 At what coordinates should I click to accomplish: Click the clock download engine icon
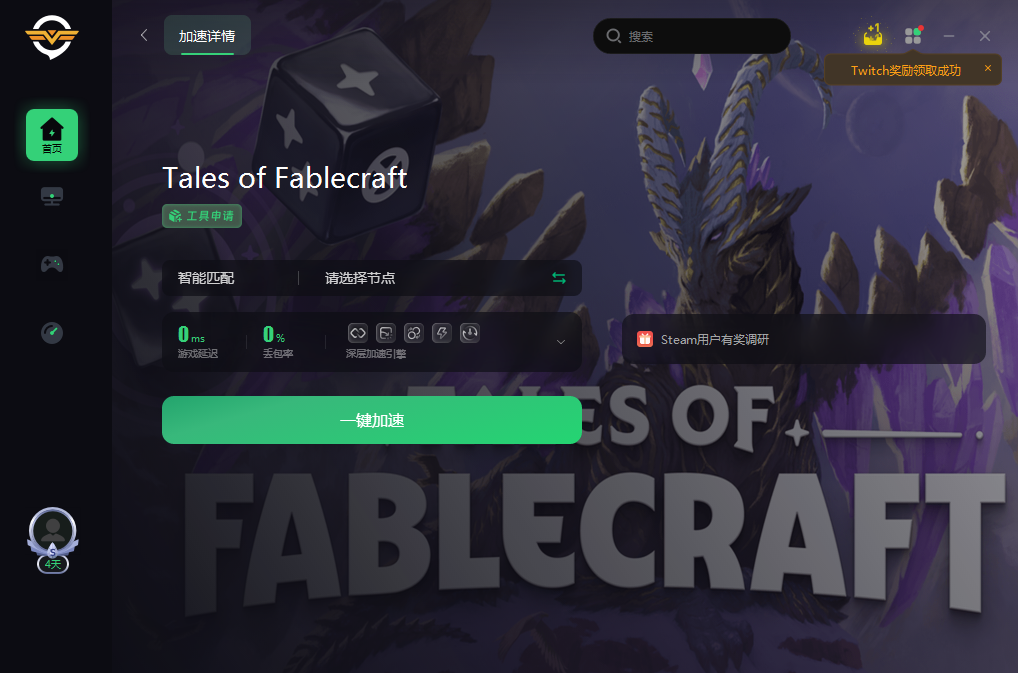pyautogui.click(x=469, y=333)
